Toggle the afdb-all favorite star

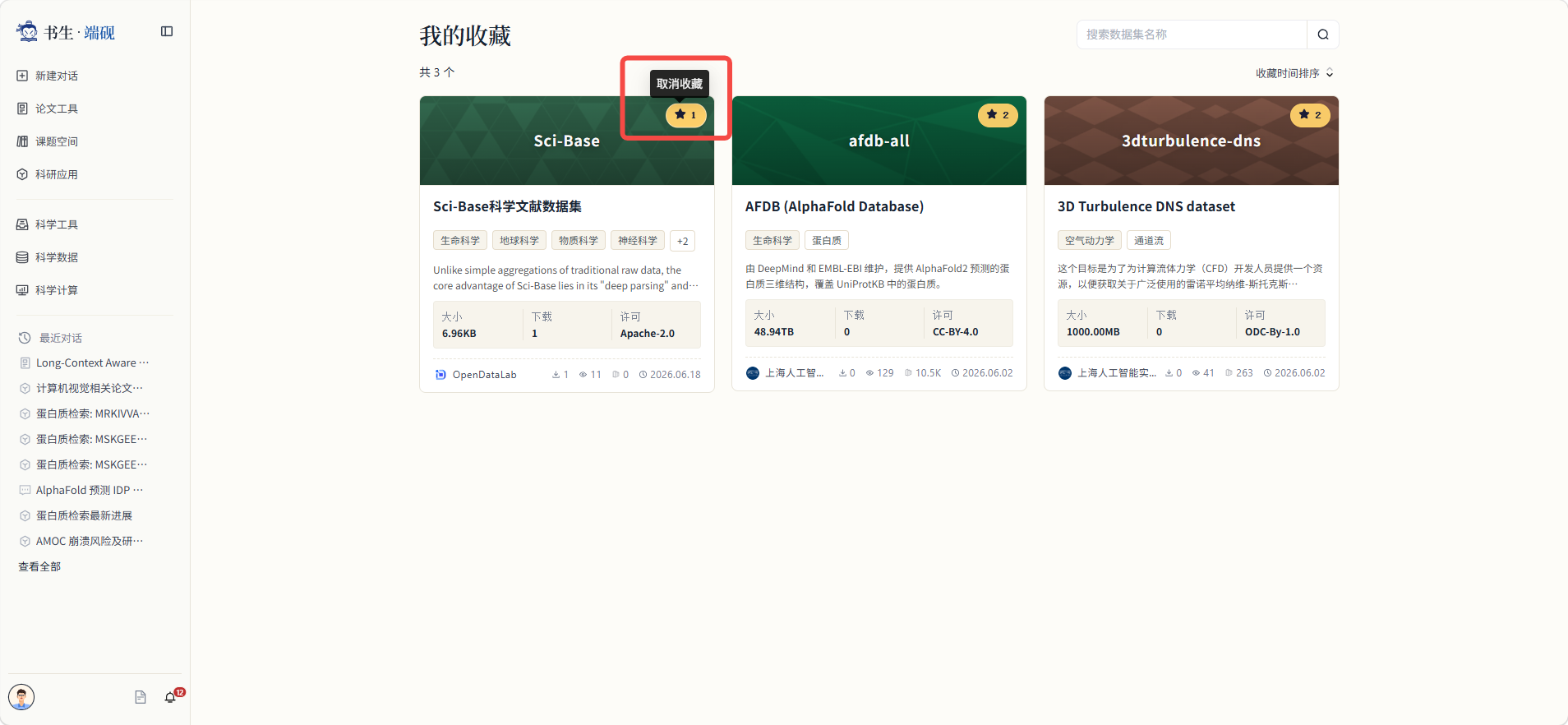click(x=998, y=115)
